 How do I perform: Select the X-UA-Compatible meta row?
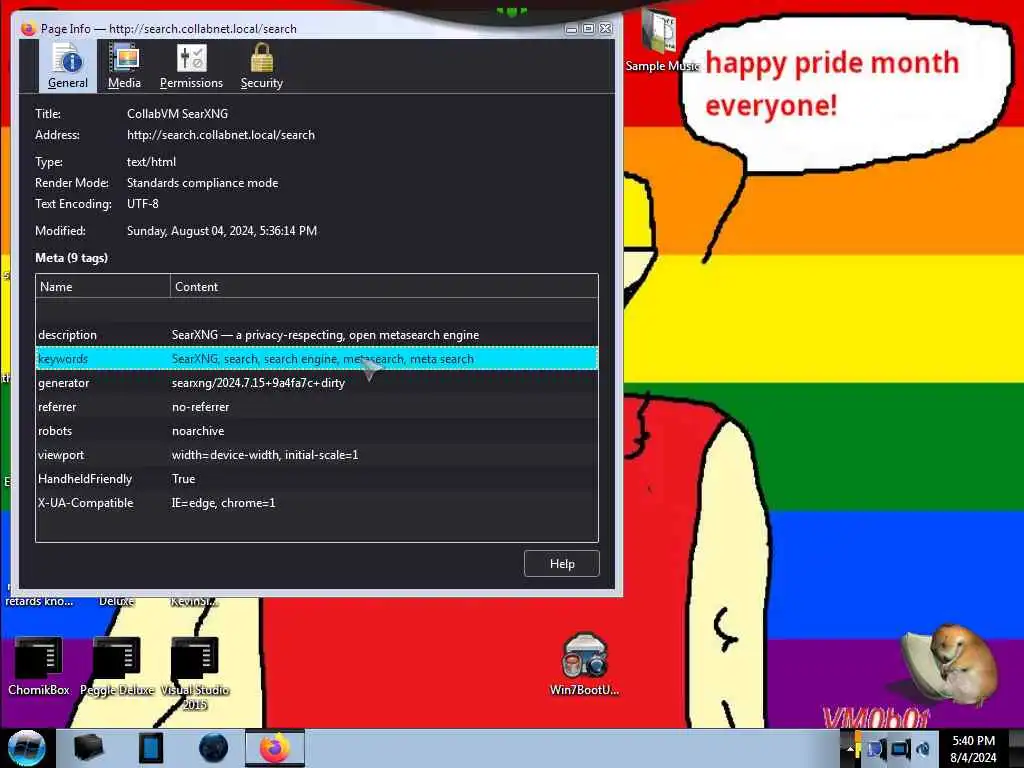click(x=317, y=503)
